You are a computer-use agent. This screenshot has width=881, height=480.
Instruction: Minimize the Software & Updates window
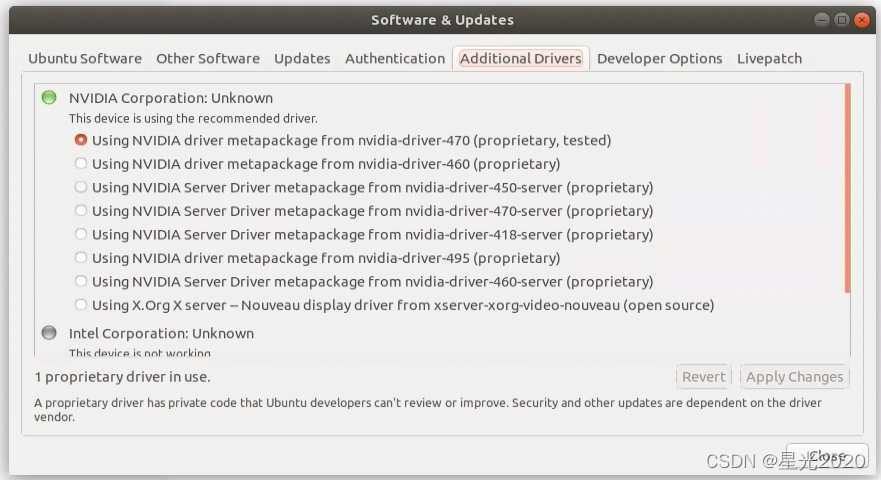coord(821,20)
